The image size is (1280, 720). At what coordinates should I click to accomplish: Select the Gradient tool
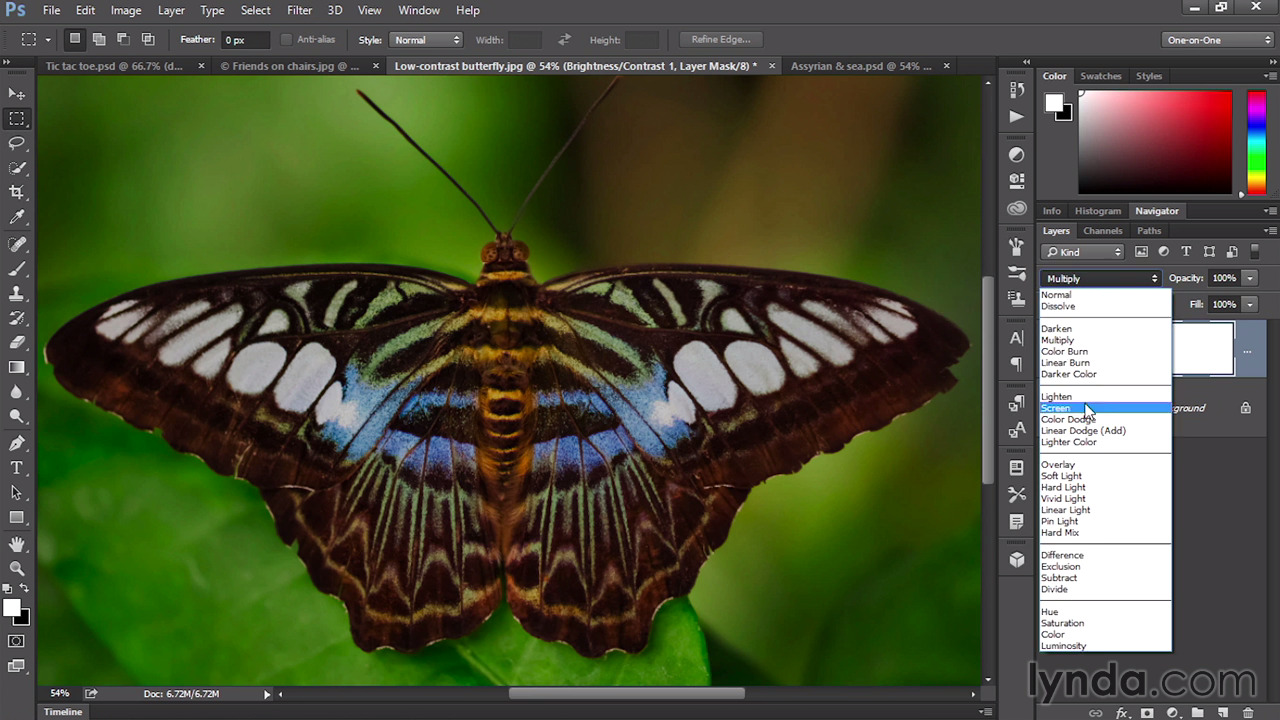coord(17,368)
